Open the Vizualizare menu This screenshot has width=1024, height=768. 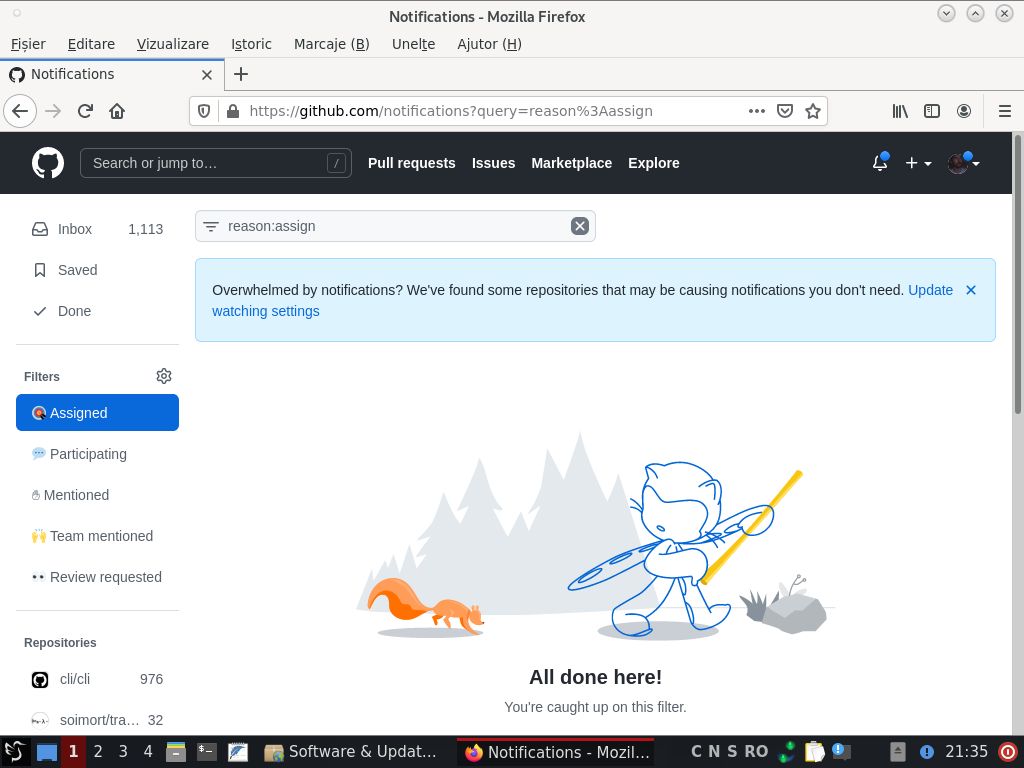(173, 44)
